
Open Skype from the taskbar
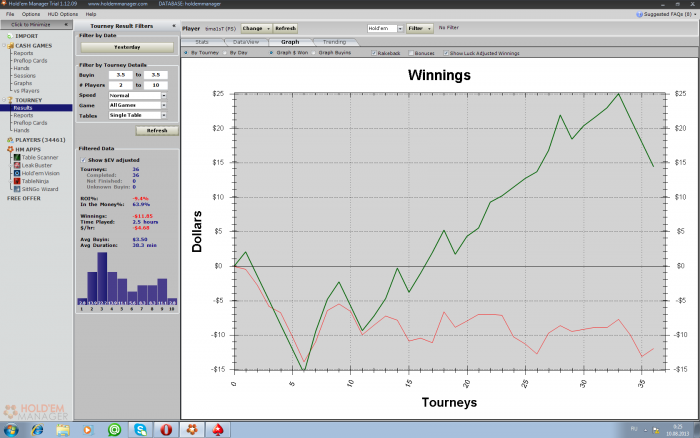pyautogui.click(x=141, y=430)
